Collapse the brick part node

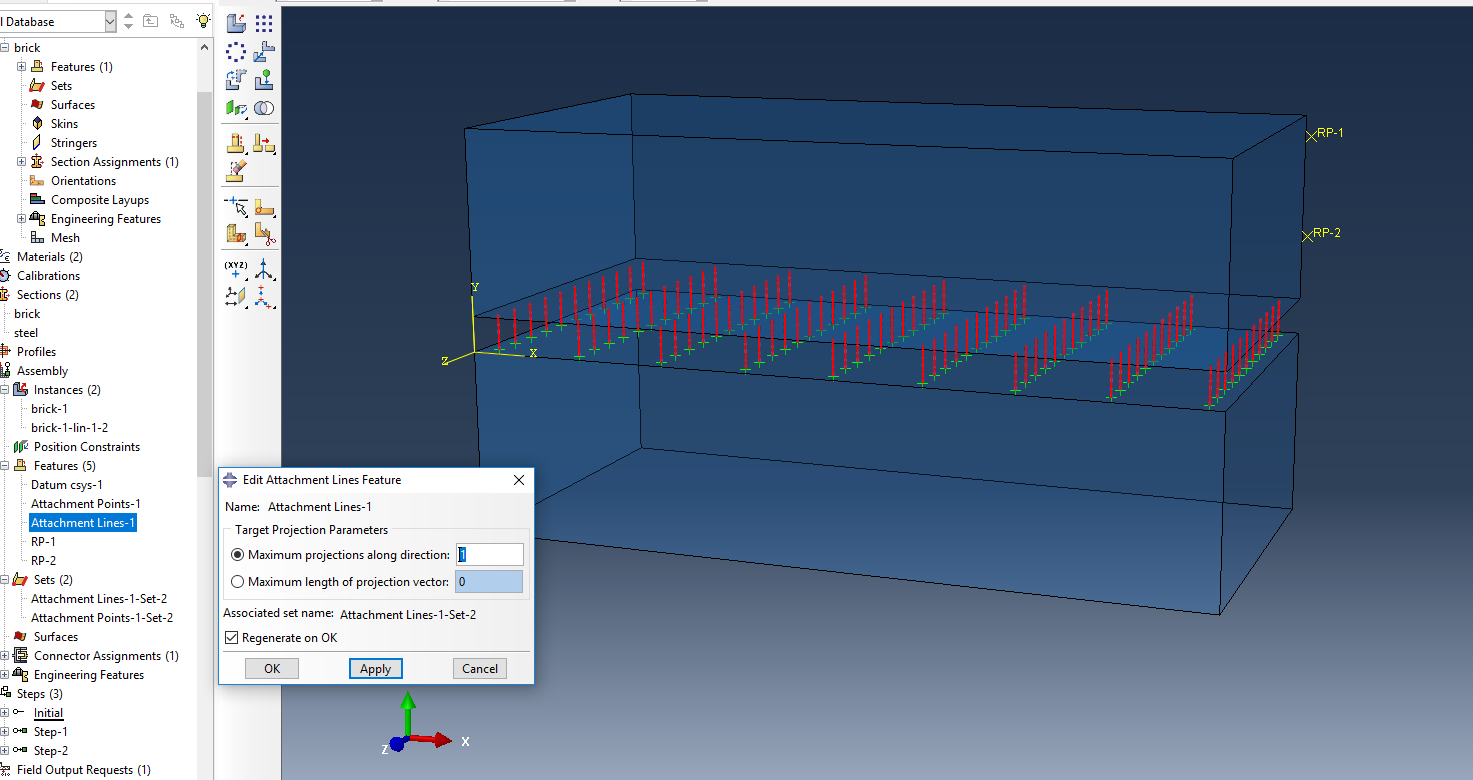5,48
